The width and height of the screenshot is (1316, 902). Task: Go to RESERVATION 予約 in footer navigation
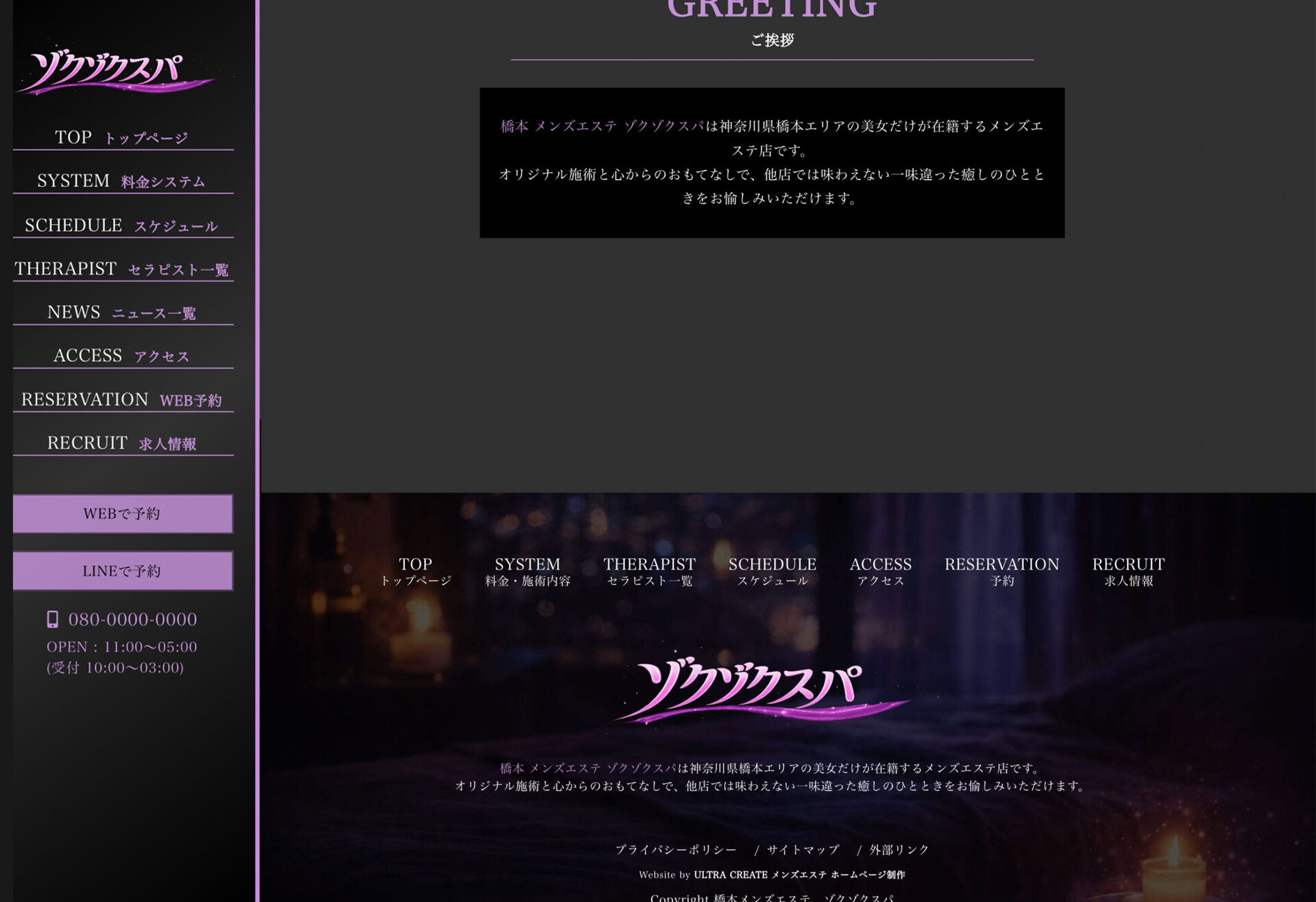point(1002,572)
